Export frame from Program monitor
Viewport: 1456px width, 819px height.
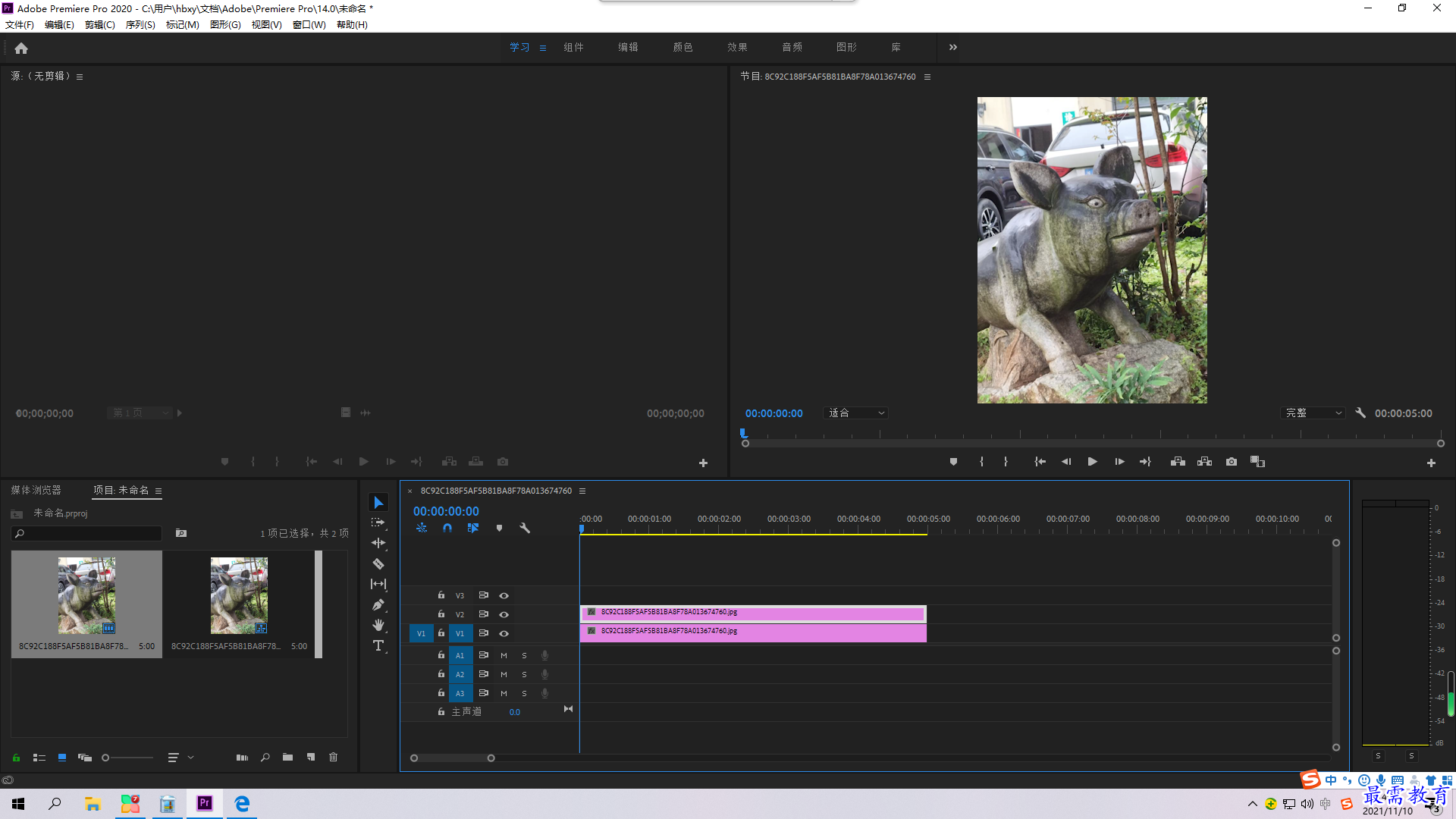[x=1232, y=462]
